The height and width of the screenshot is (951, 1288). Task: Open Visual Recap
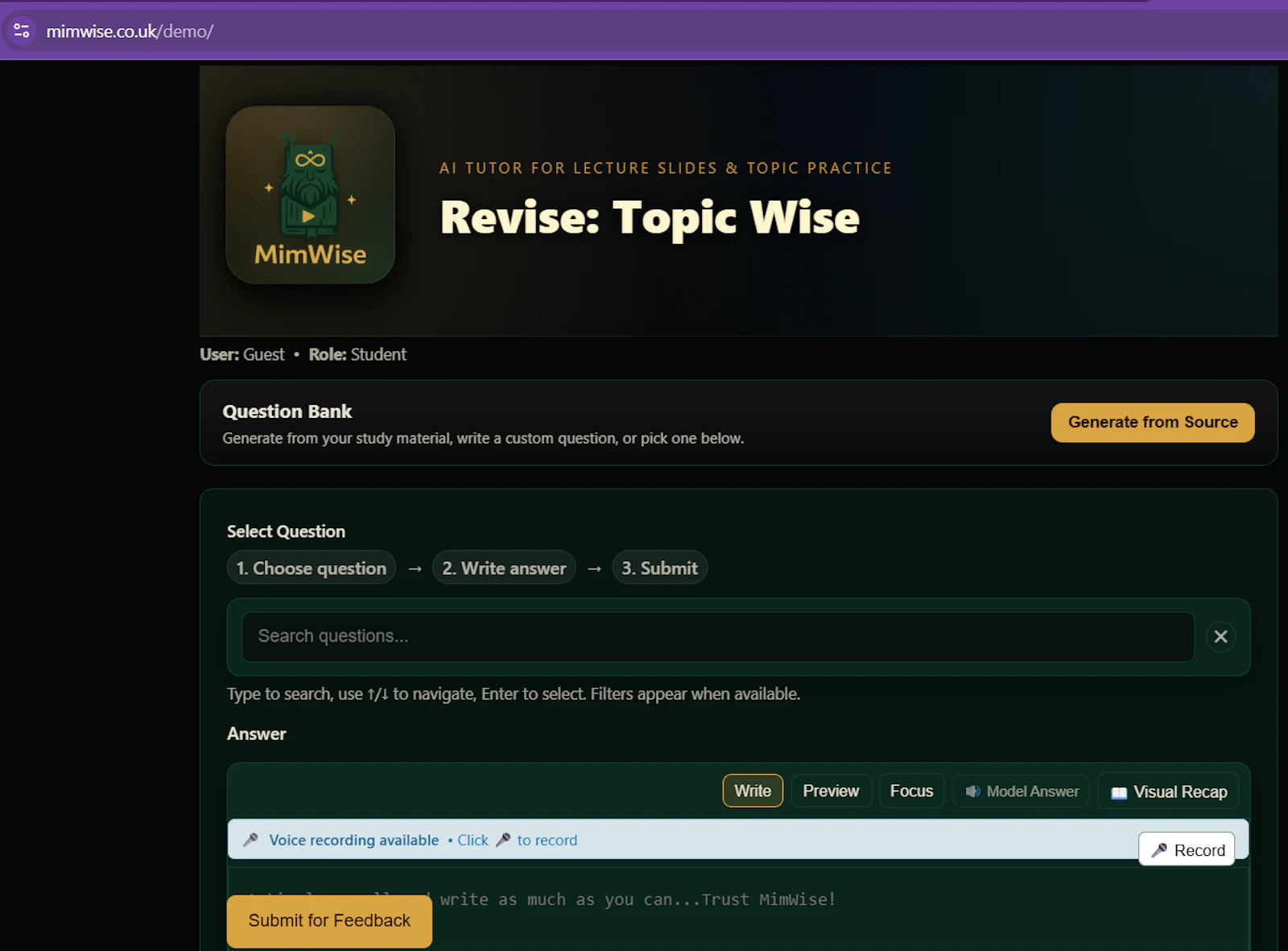click(x=1168, y=792)
